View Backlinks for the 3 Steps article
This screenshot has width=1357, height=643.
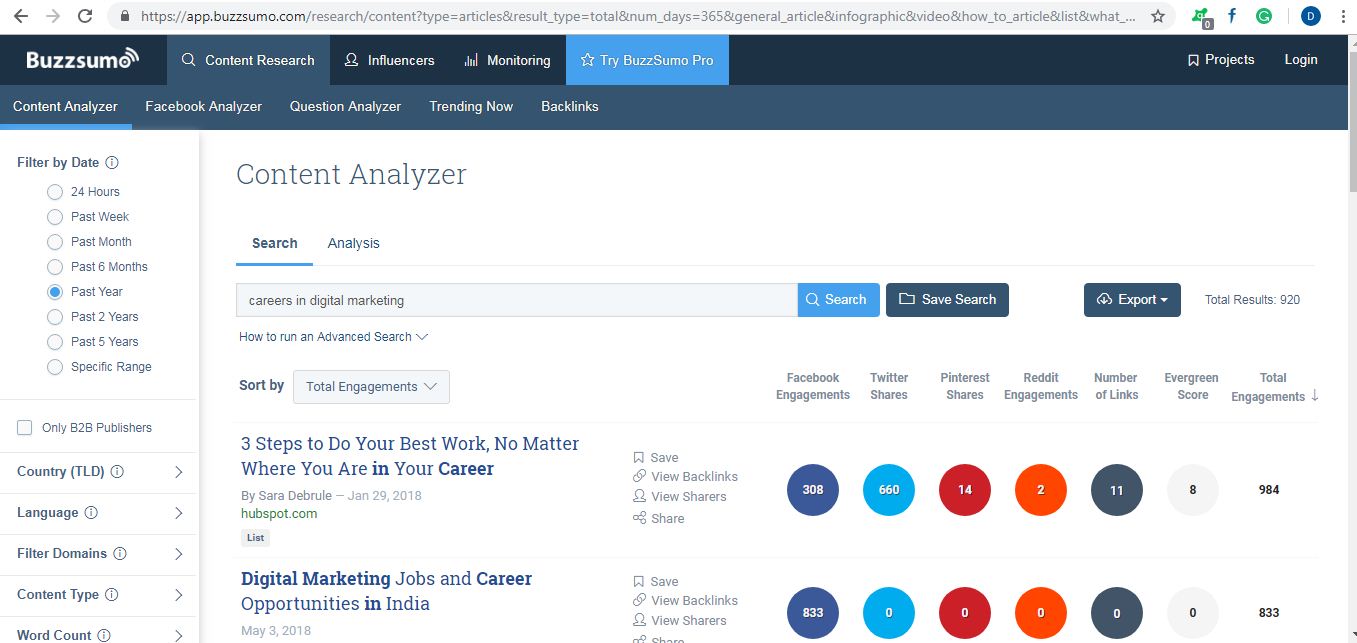coord(685,476)
